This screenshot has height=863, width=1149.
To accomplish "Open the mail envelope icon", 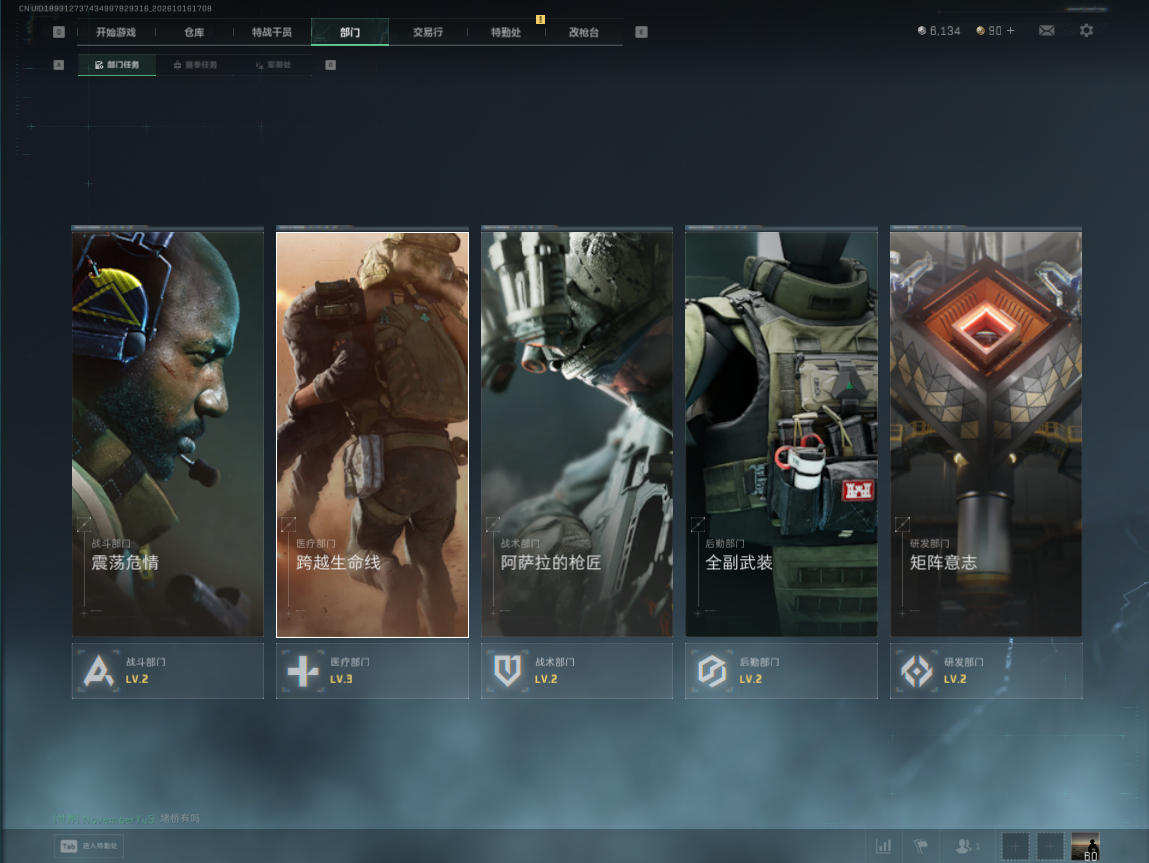I will pyautogui.click(x=1046, y=31).
